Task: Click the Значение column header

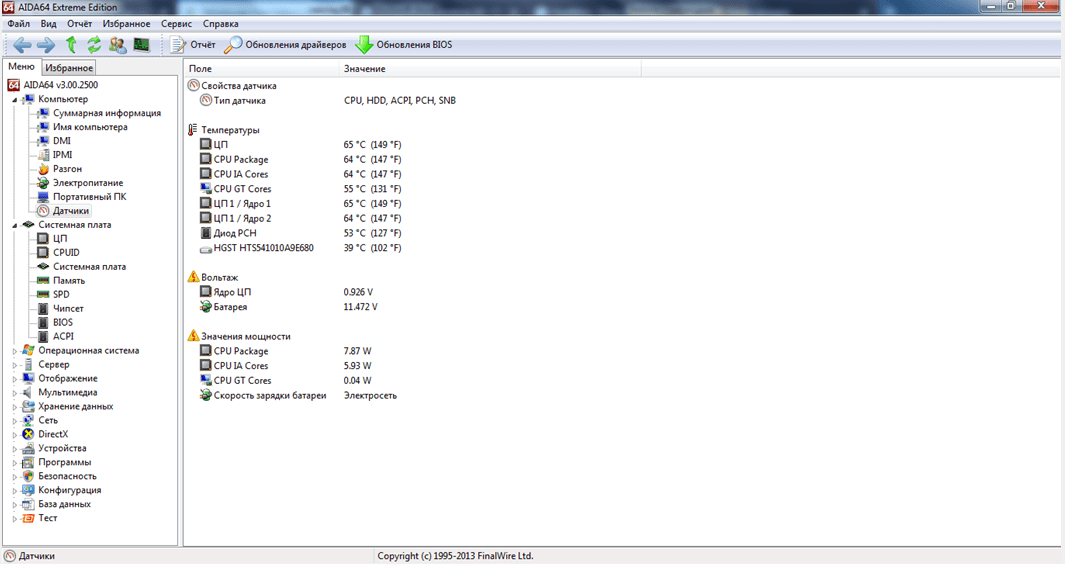Action: [x=490, y=69]
